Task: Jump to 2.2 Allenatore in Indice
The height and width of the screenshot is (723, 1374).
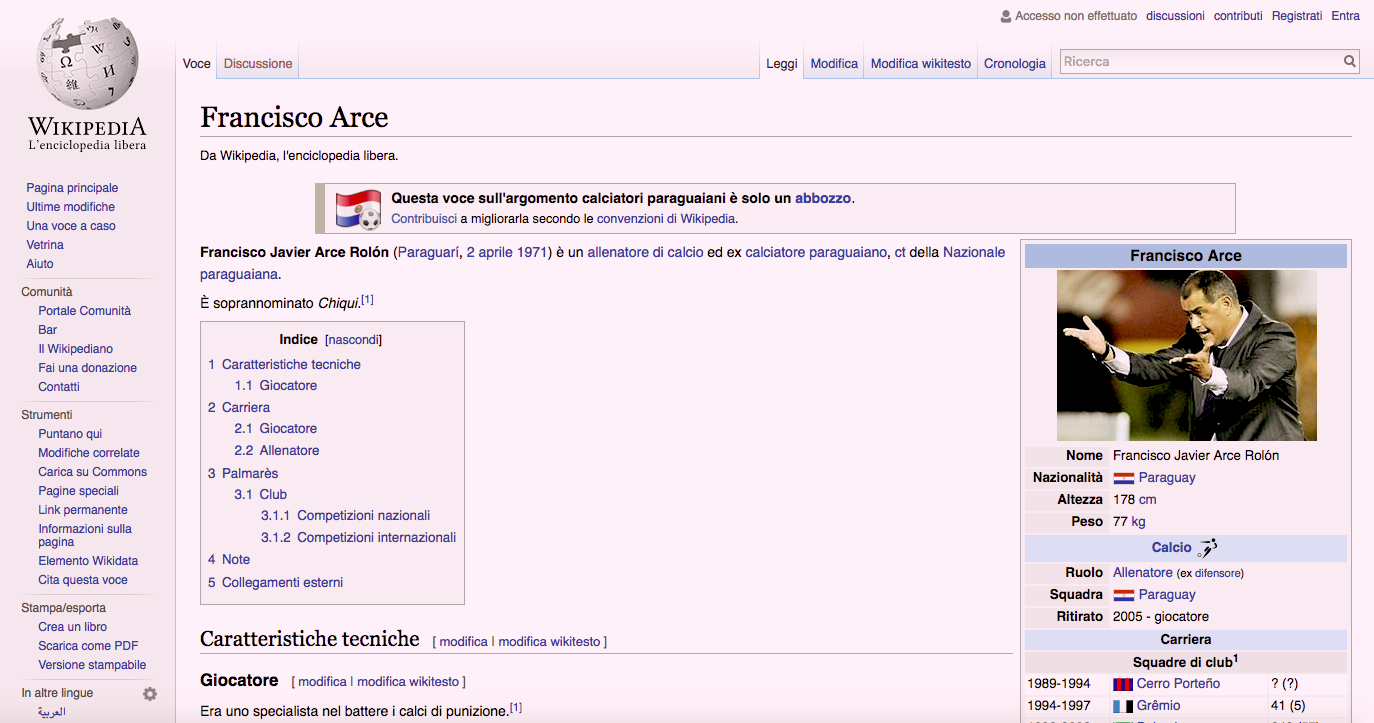Action: click(x=277, y=451)
